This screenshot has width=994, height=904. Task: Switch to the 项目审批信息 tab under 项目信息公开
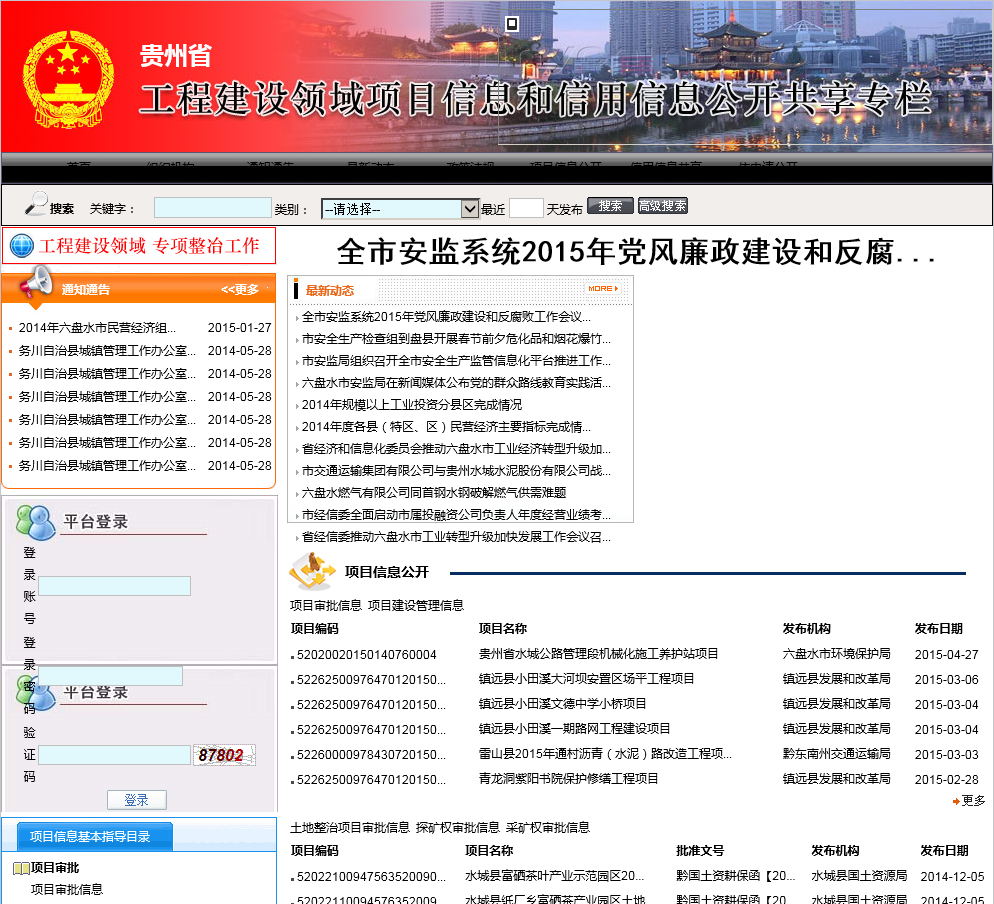tap(326, 605)
